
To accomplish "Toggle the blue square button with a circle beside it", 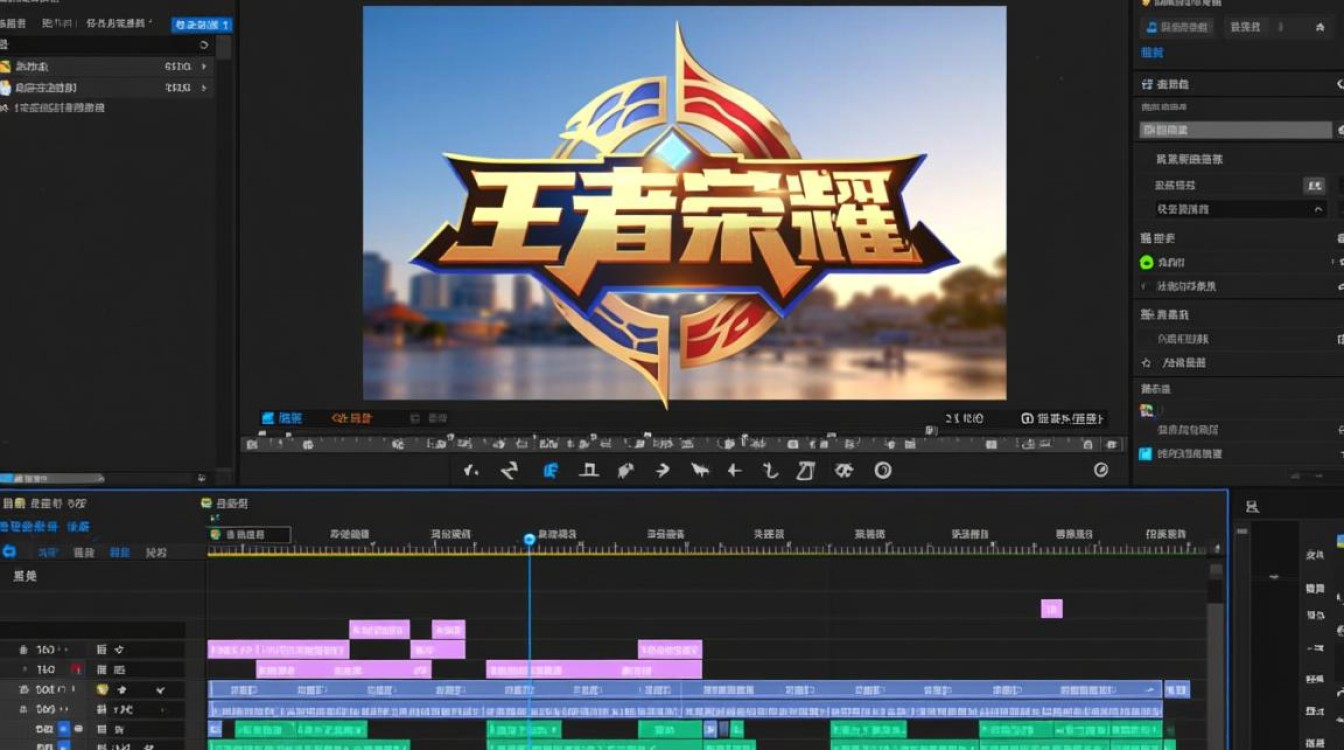I will [x=63, y=730].
